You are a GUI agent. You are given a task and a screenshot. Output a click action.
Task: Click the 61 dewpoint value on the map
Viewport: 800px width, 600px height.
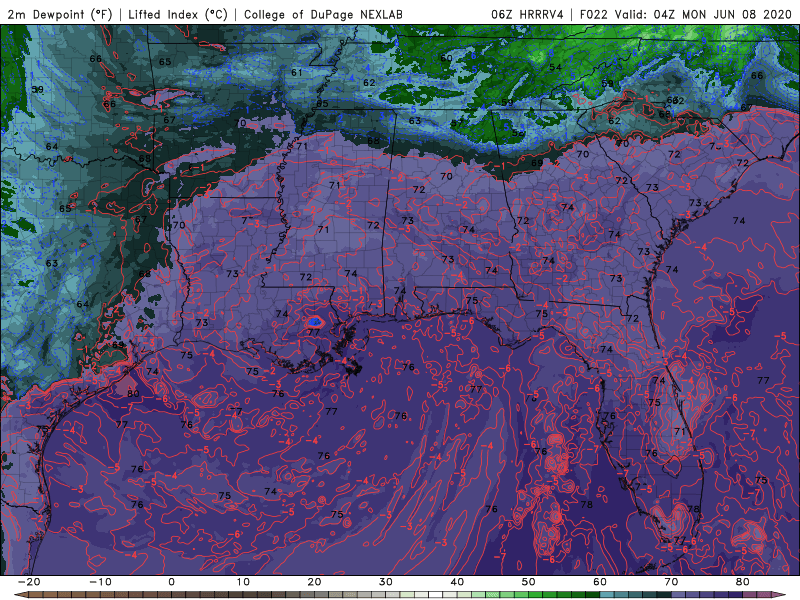coord(296,72)
